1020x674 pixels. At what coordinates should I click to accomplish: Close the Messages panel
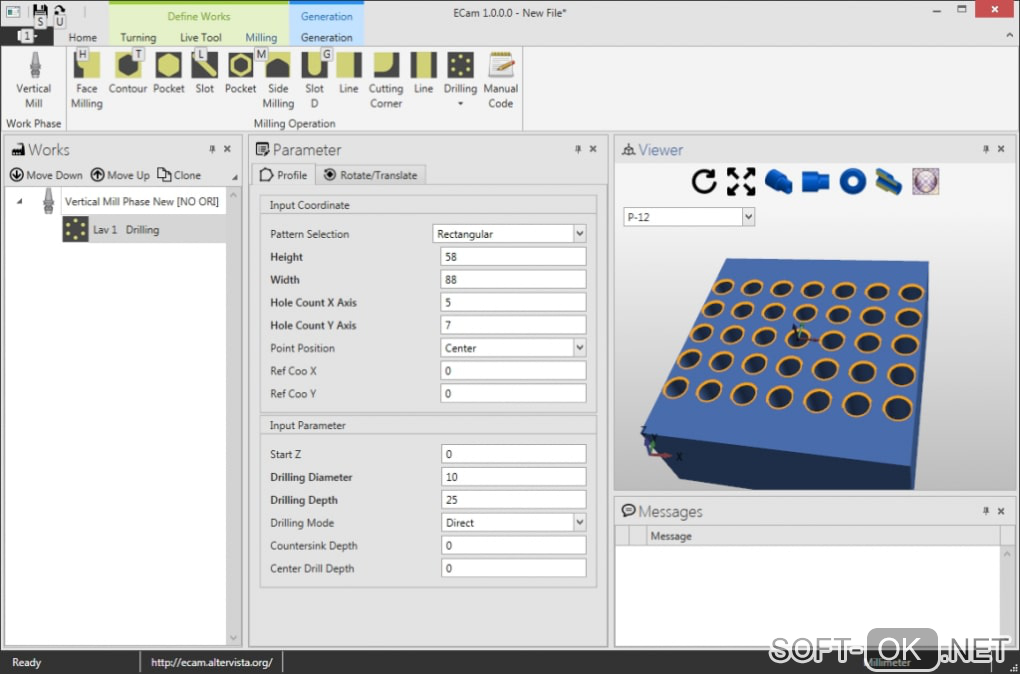click(x=1001, y=511)
